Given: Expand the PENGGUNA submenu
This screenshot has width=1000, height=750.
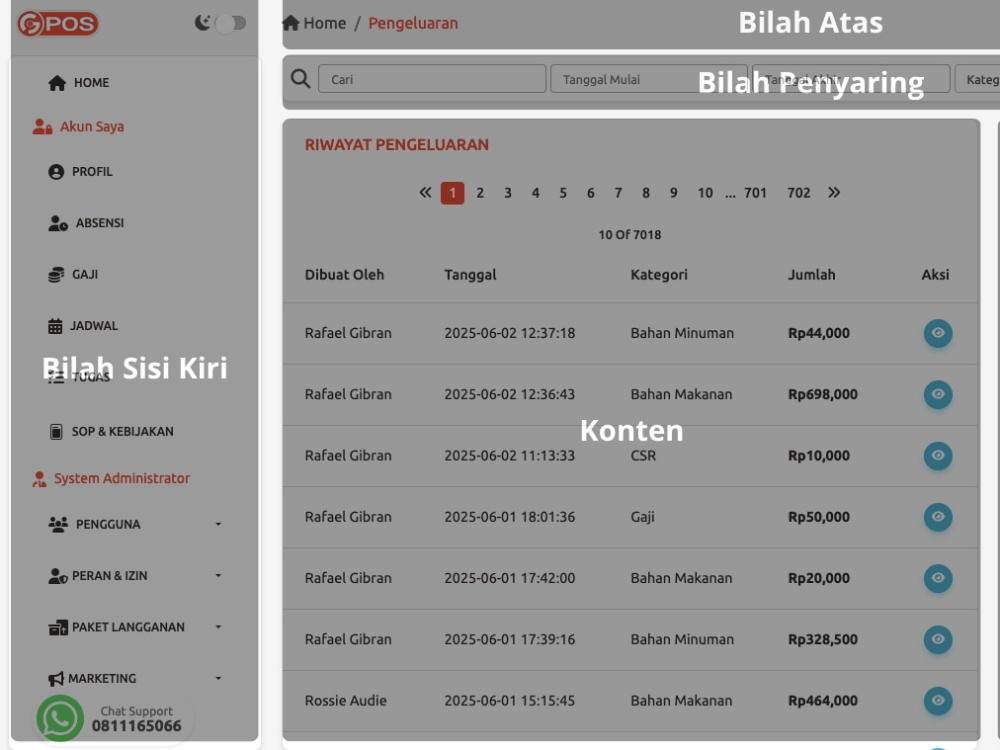Looking at the screenshot, I should [218, 524].
